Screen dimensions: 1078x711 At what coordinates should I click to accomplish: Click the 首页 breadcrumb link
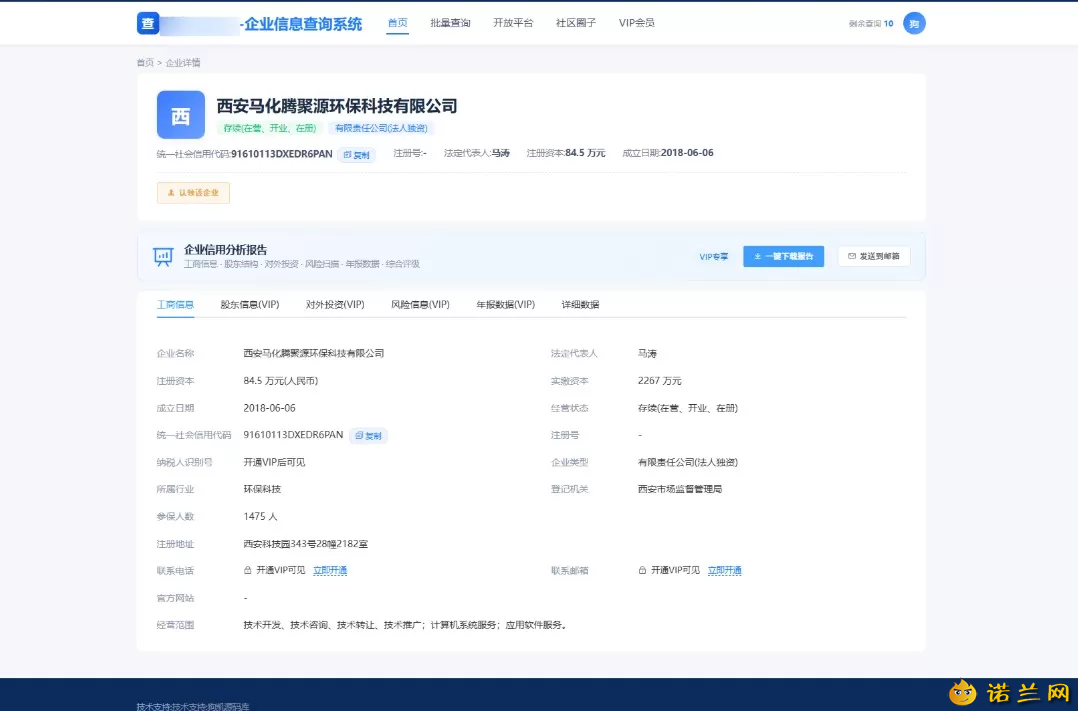[x=145, y=63]
